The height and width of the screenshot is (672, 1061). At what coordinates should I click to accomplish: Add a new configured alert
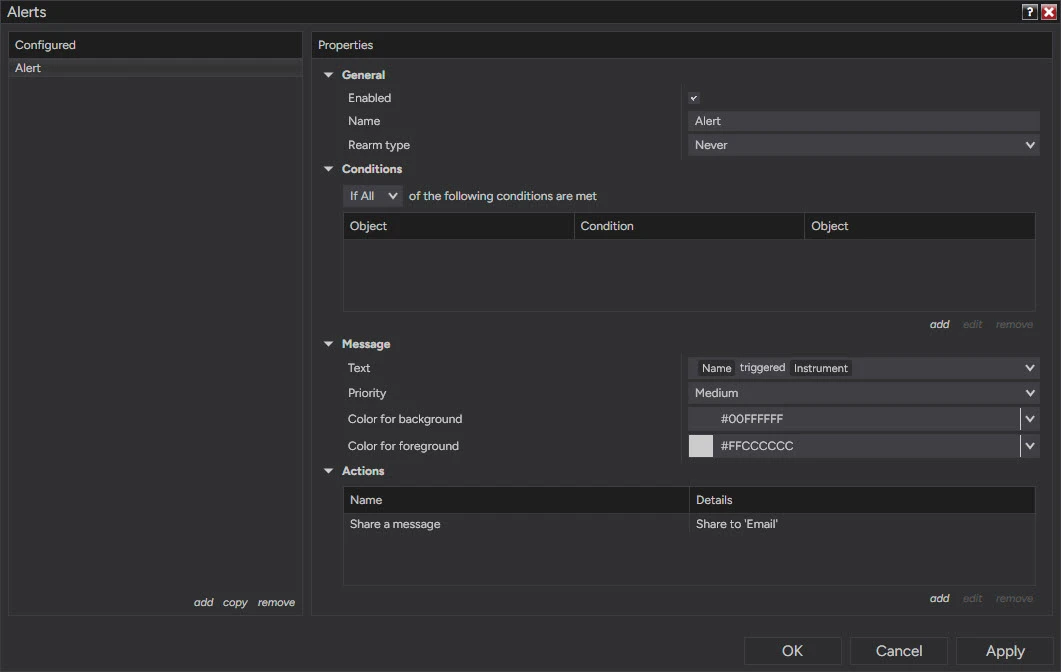[203, 602]
